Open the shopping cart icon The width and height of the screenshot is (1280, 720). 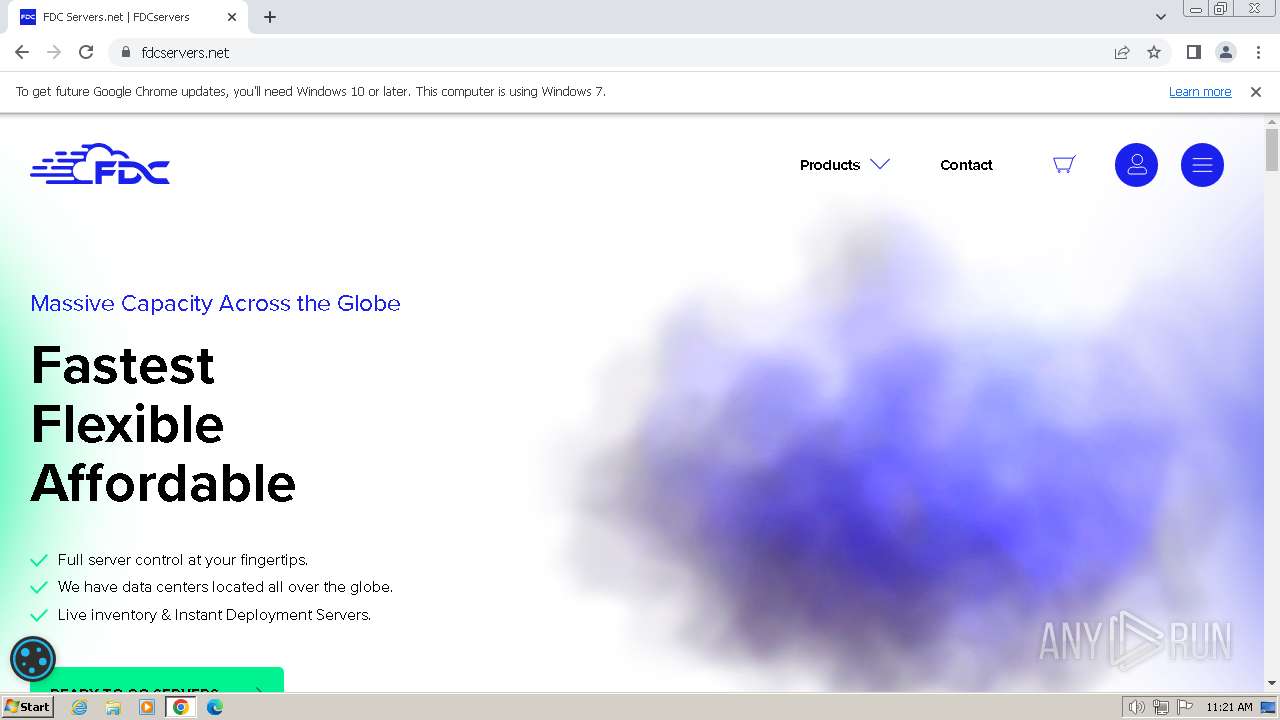coord(1064,165)
